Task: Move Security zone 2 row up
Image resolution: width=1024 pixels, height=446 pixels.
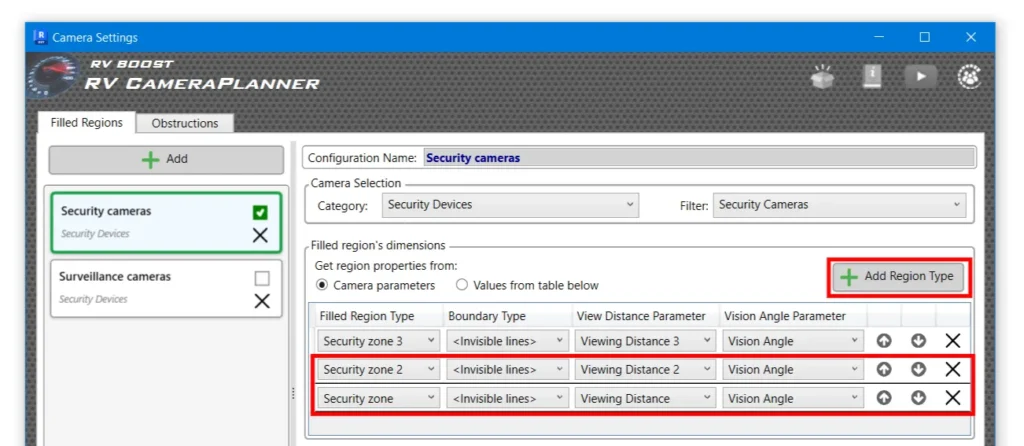Action: pos(884,369)
